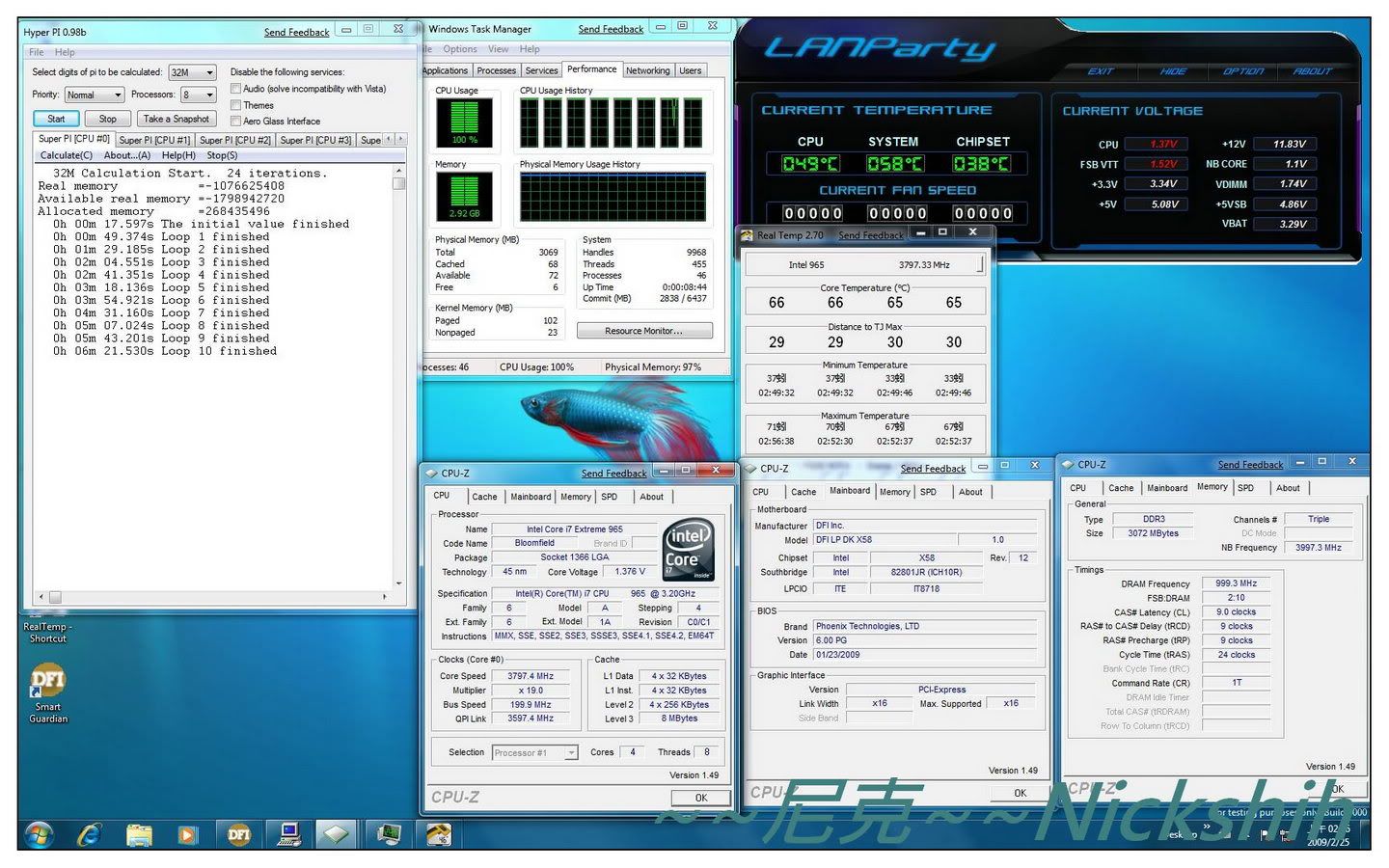Click Send Feedback link in Real Temp

click(871, 235)
